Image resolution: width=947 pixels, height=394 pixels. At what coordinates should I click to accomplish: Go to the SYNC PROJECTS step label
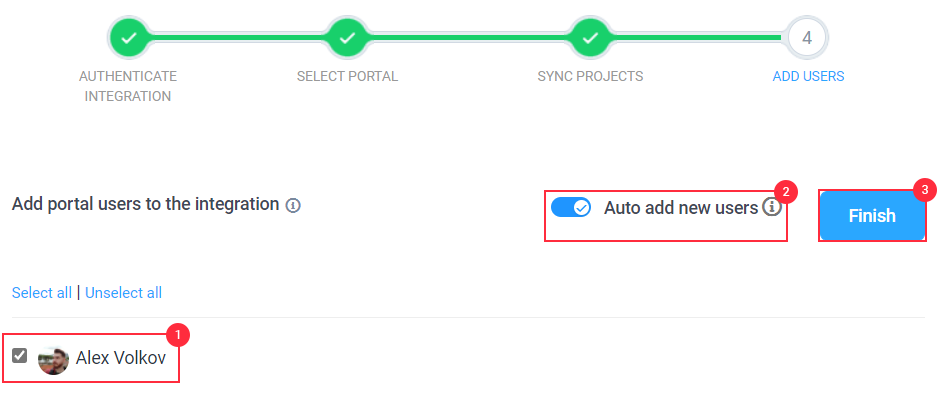click(x=590, y=77)
